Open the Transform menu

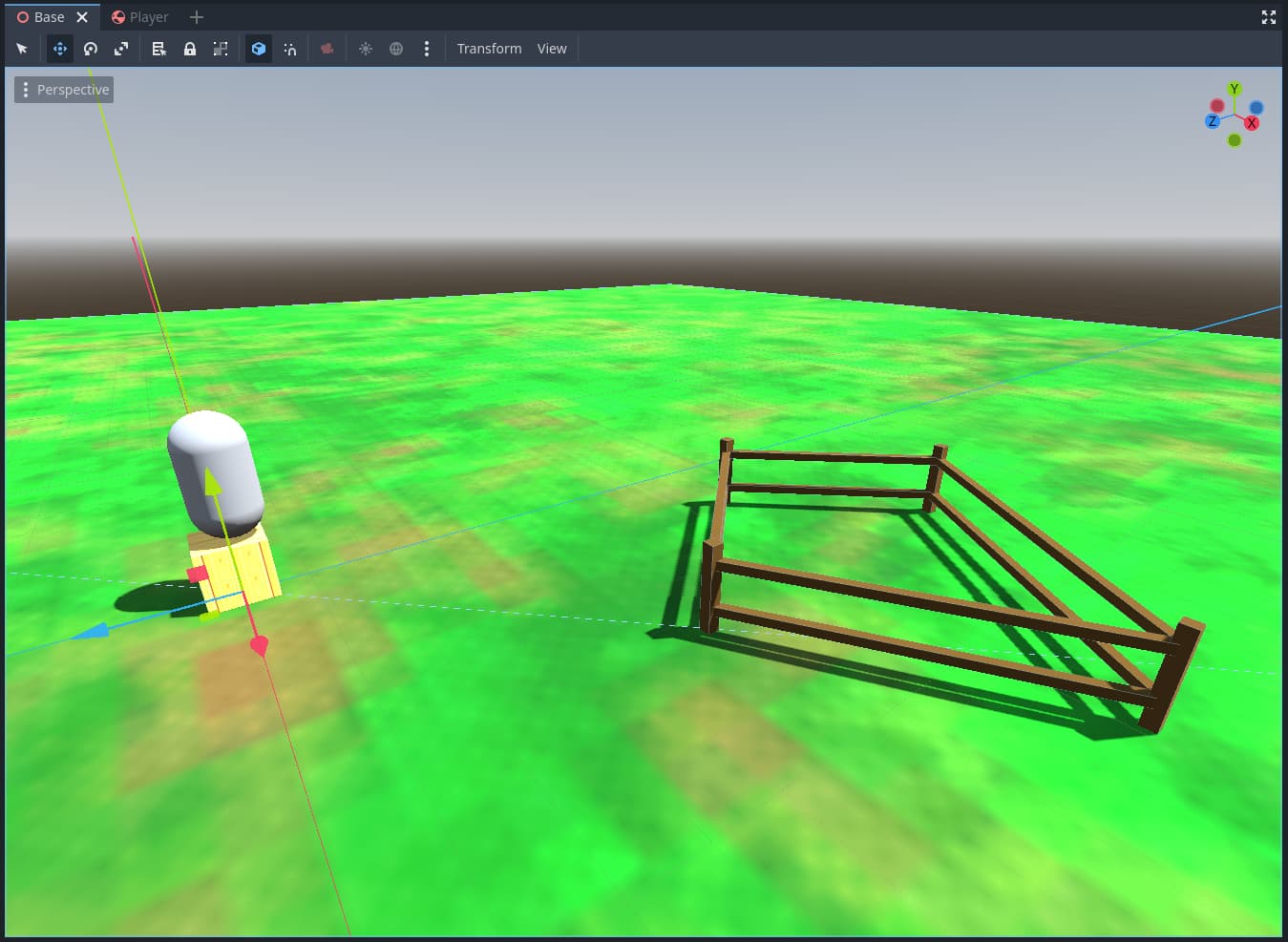(x=489, y=49)
